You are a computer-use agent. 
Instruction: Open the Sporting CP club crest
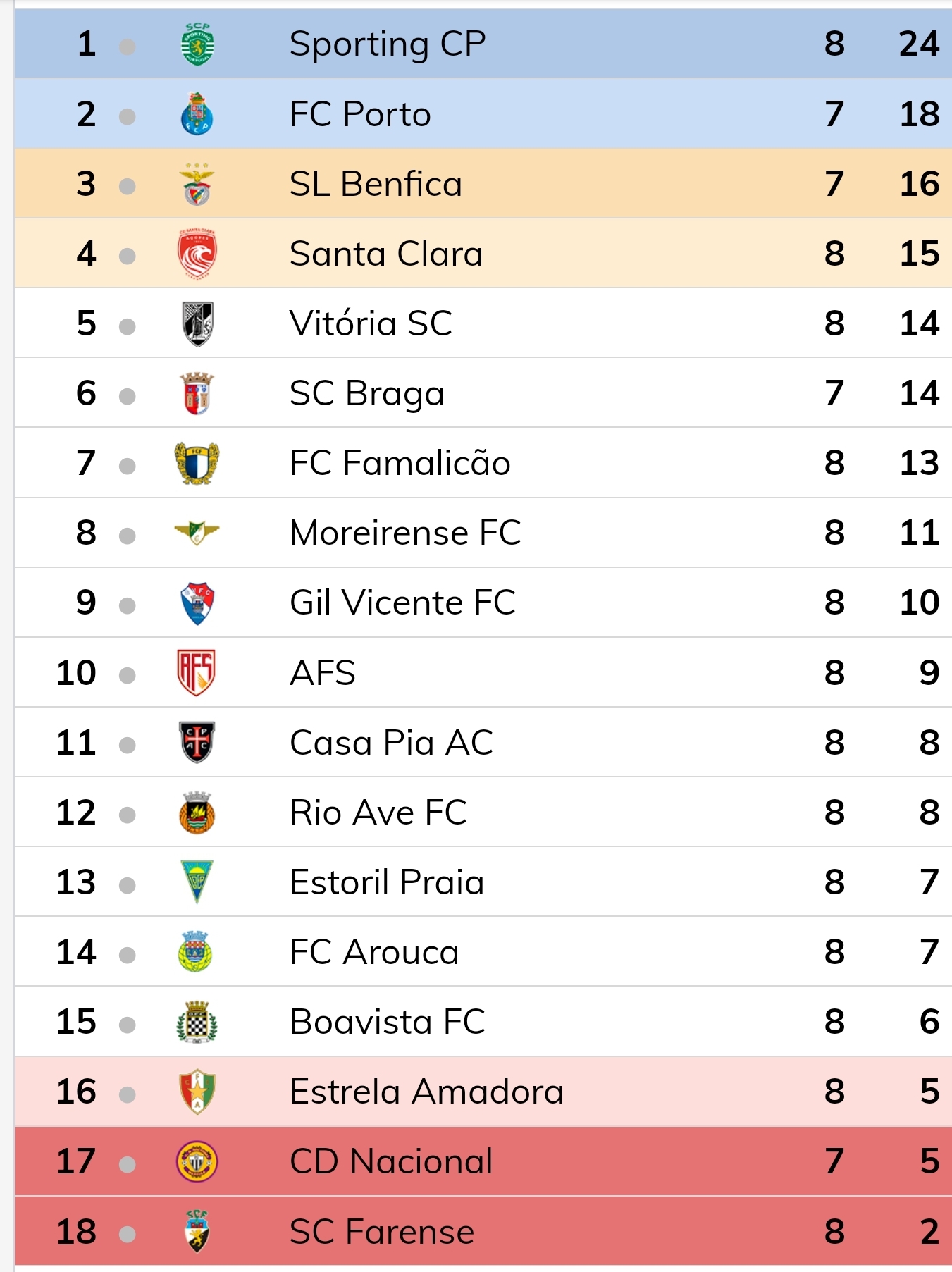(197, 44)
